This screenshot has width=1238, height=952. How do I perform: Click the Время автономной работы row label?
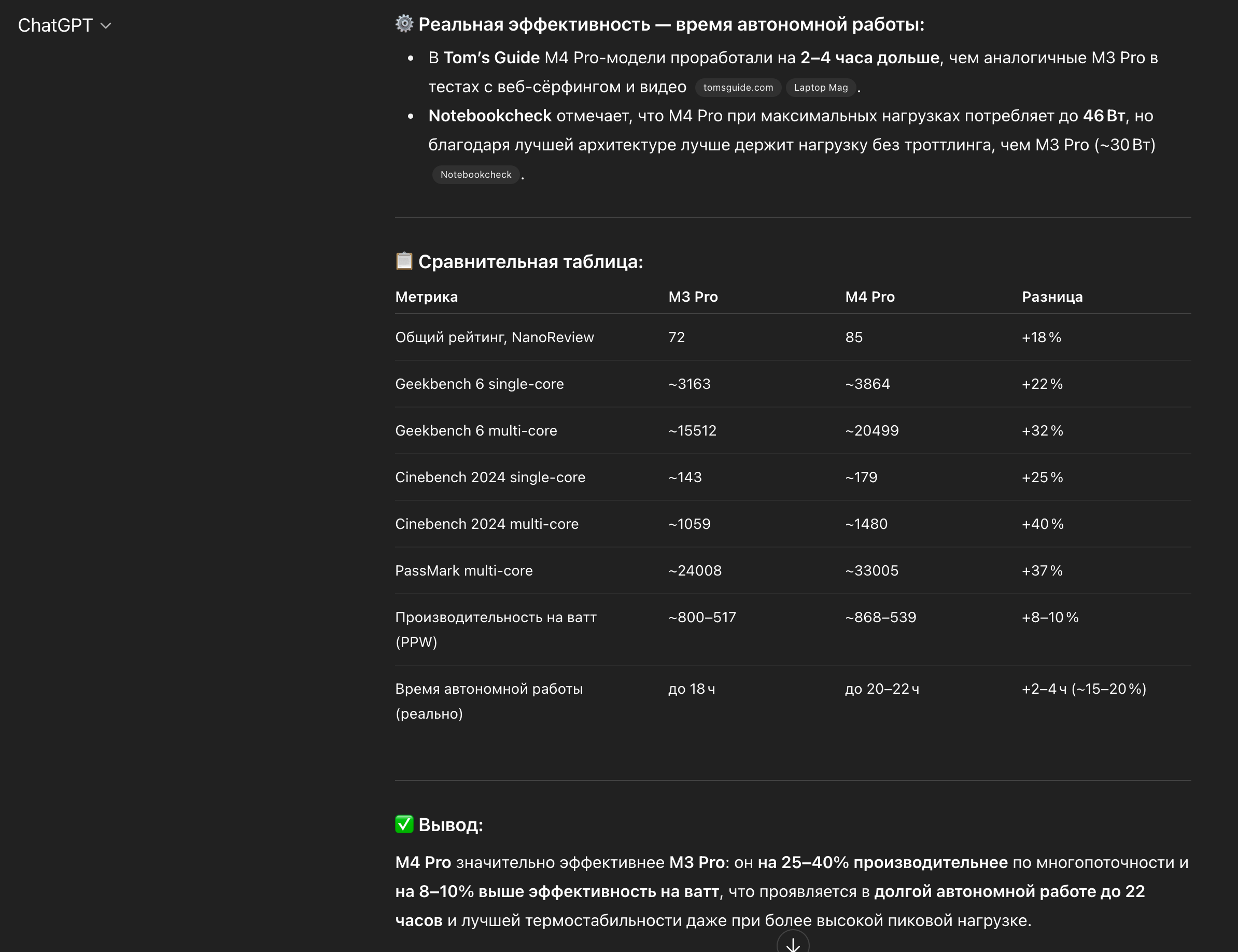click(x=488, y=689)
